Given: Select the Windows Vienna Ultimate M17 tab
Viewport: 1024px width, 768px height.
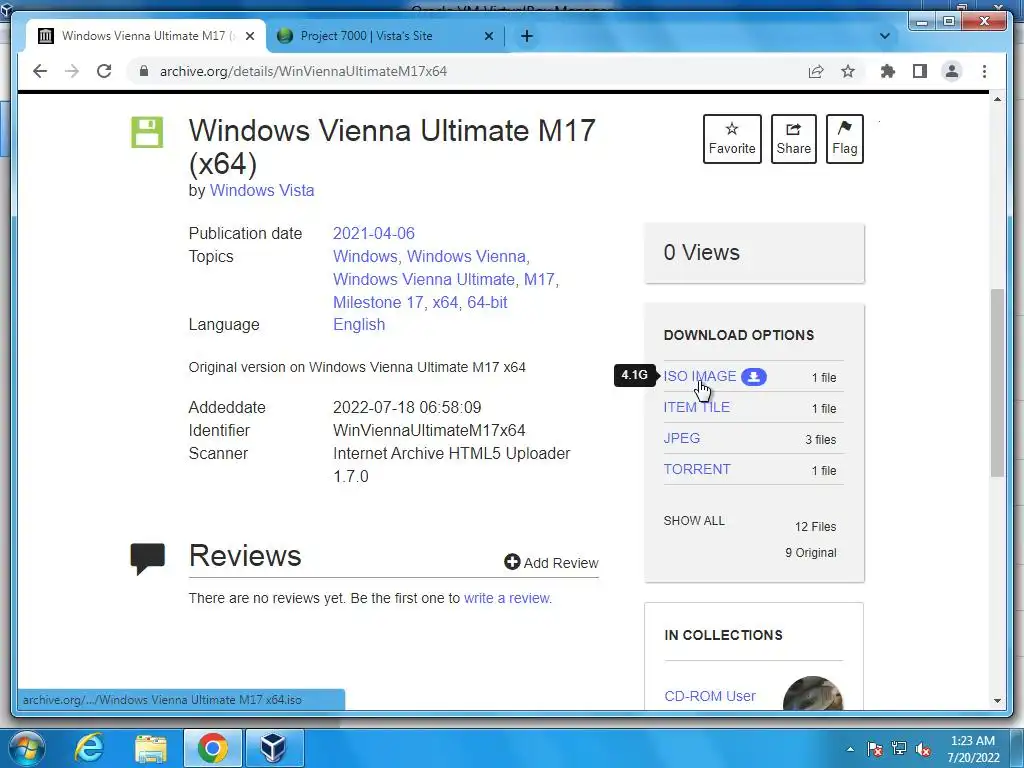Looking at the screenshot, I should pos(146,36).
